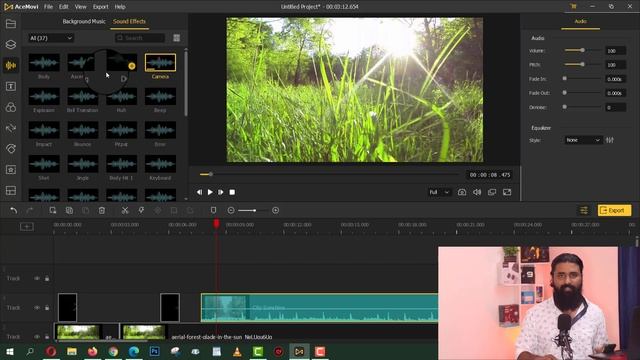The width and height of the screenshot is (640, 360).
Task: Adjust the Fade Out slider
Action: [582, 93]
